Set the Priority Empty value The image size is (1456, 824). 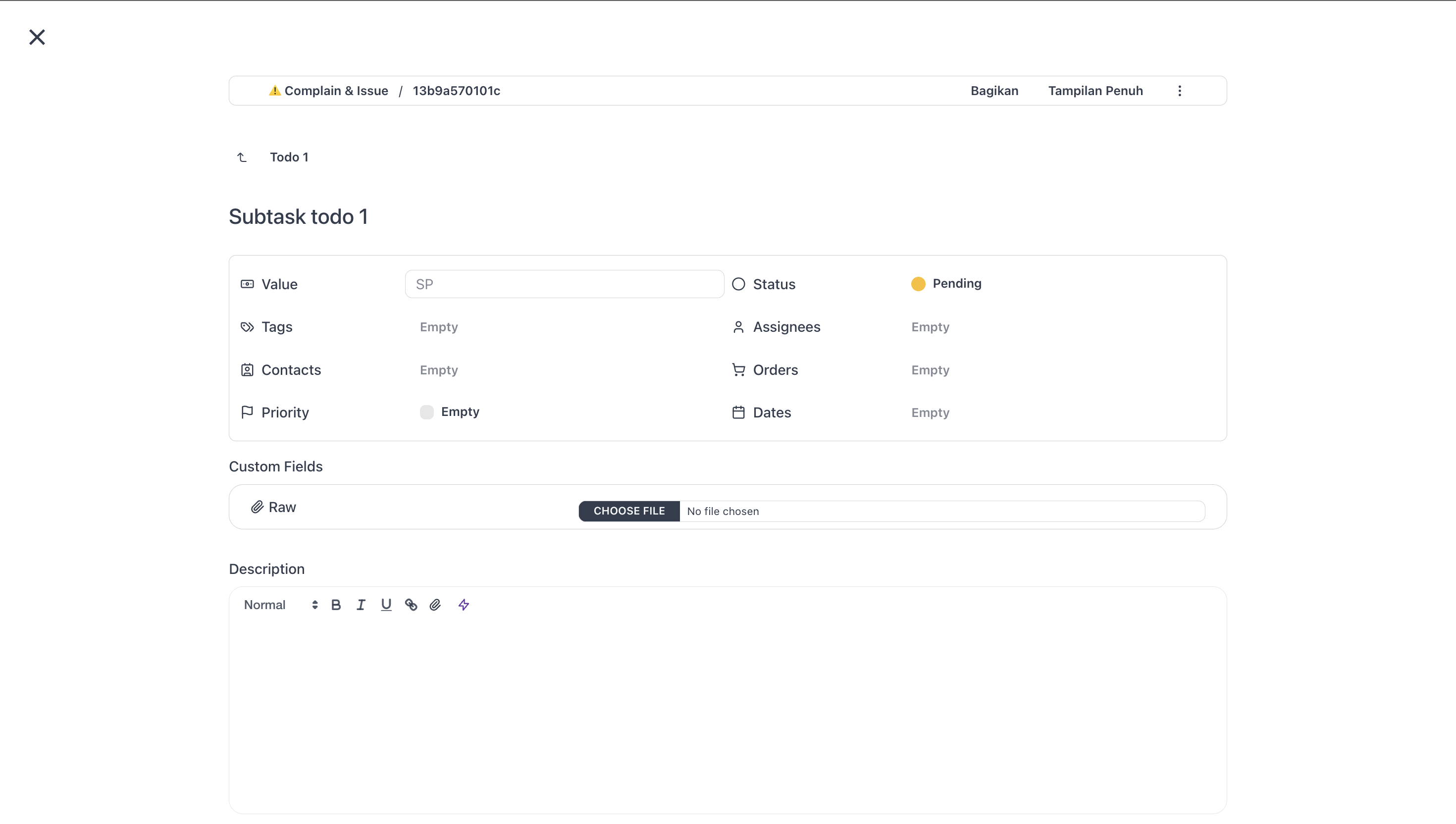pos(450,412)
